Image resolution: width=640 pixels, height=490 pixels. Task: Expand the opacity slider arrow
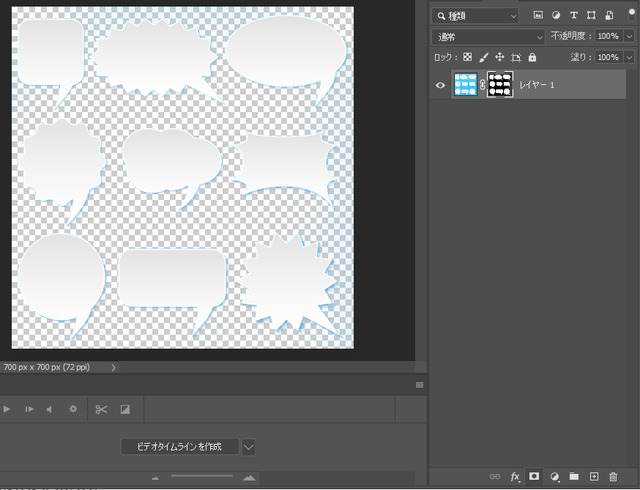pos(629,36)
